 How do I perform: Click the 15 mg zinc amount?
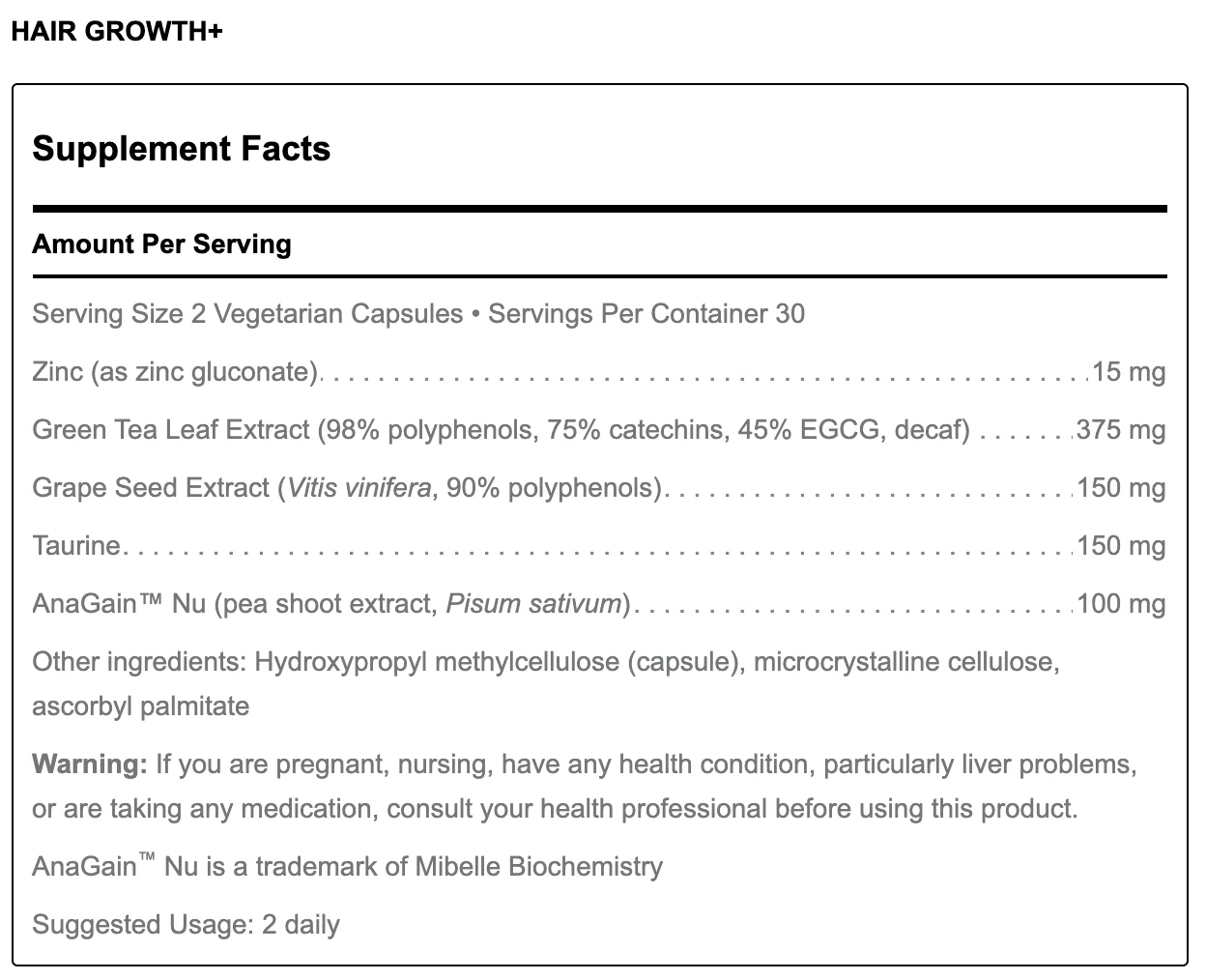(1129, 372)
